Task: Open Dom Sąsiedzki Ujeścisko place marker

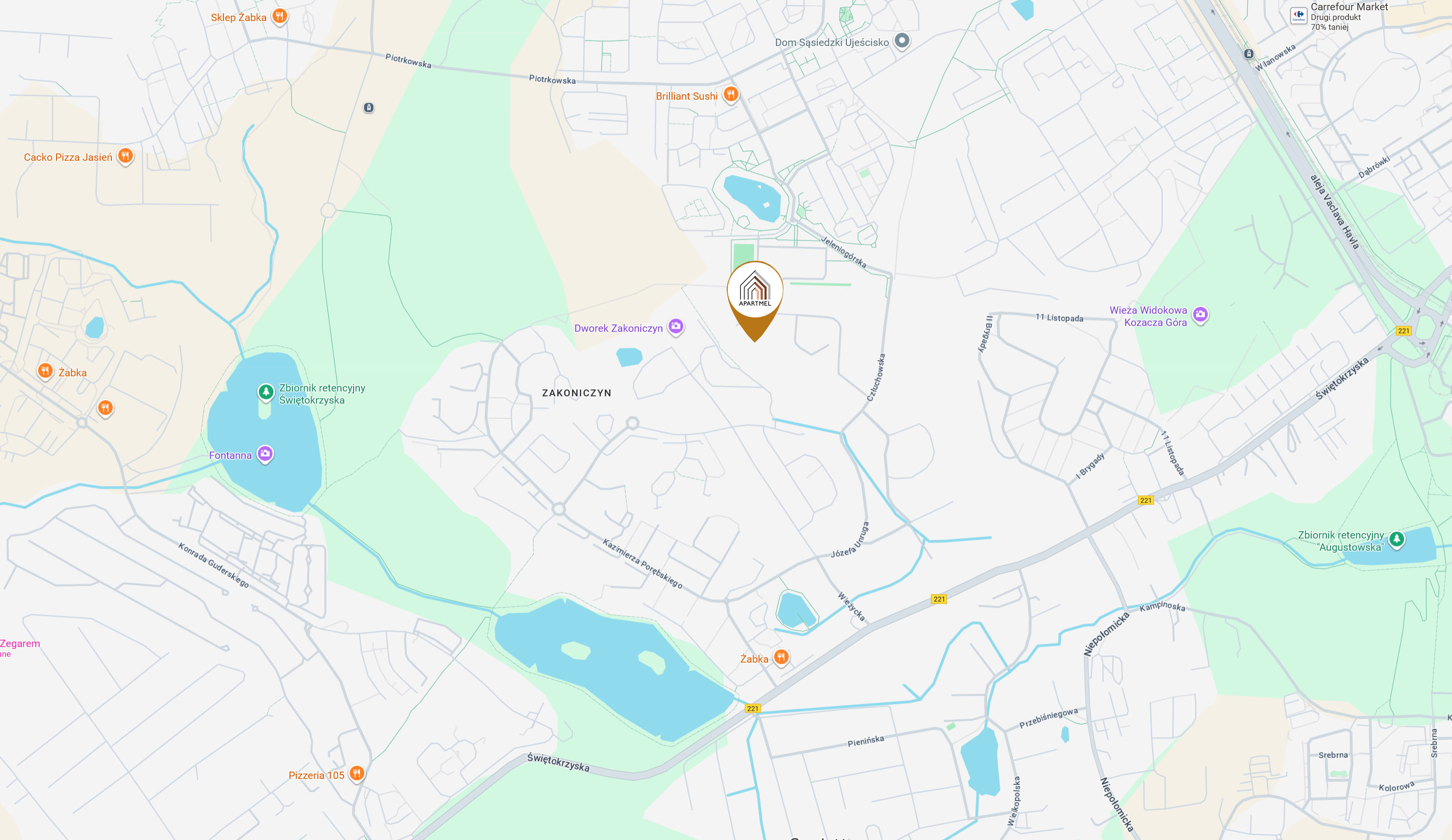Action: tap(902, 41)
